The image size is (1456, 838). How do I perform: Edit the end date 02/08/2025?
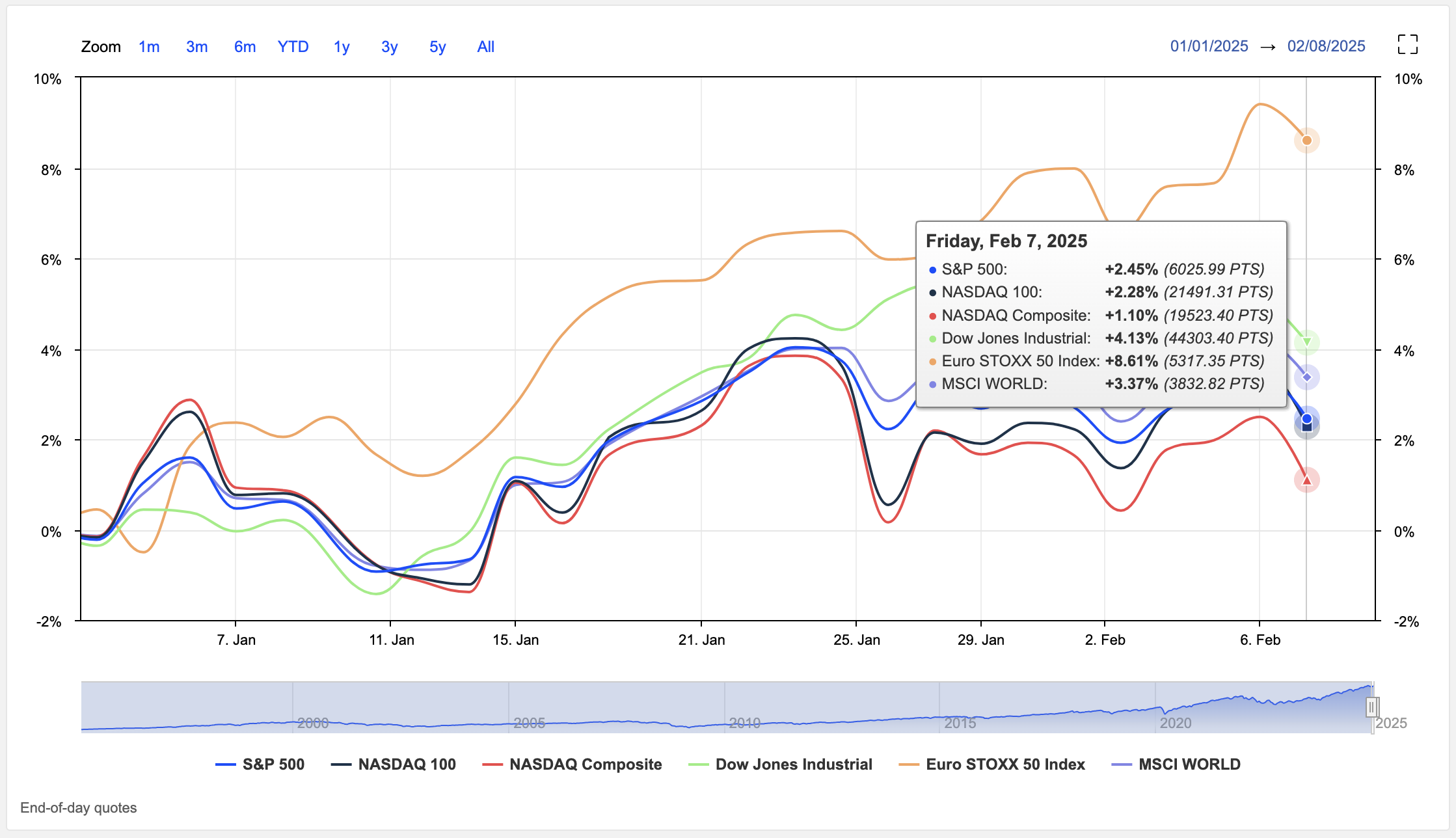[1326, 46]
